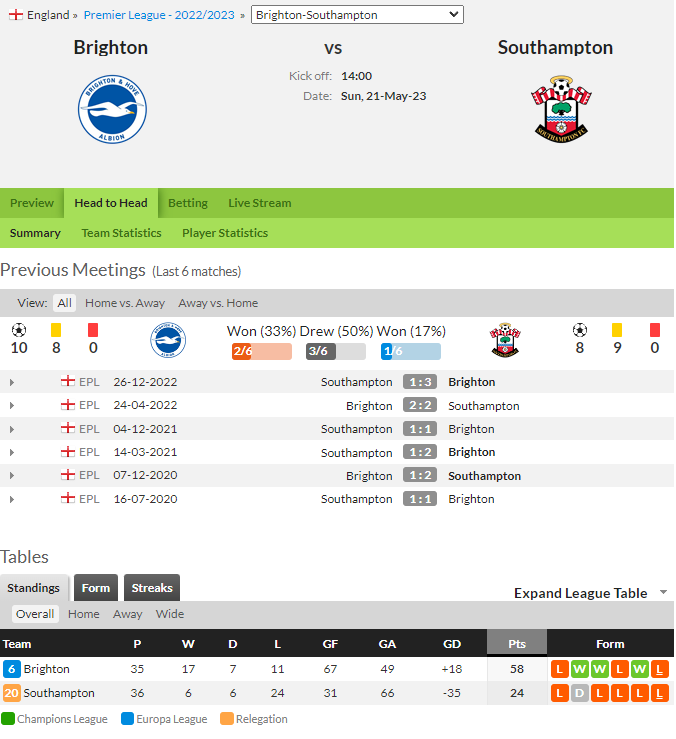The height and width of the screenshot is (739, 676).
Task: Click the England flag icon in breadcrumb
Action: (16, 15)
